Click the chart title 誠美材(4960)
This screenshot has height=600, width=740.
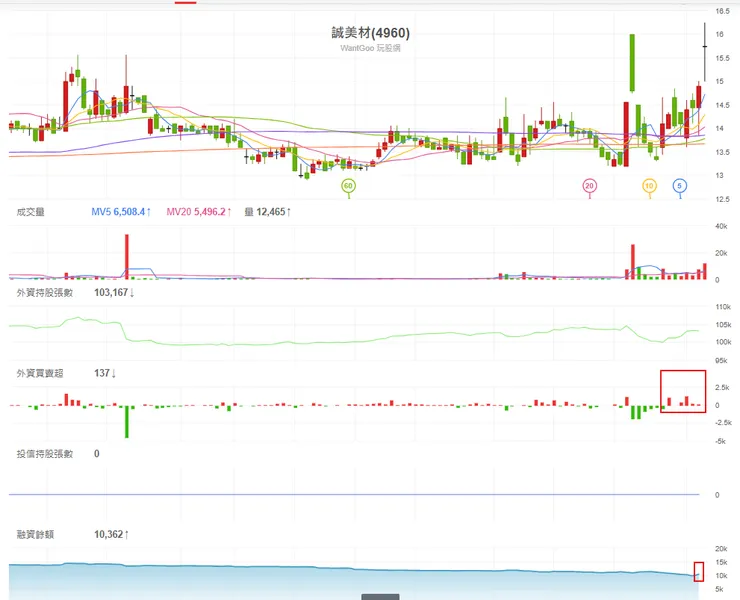pos(370,33)
